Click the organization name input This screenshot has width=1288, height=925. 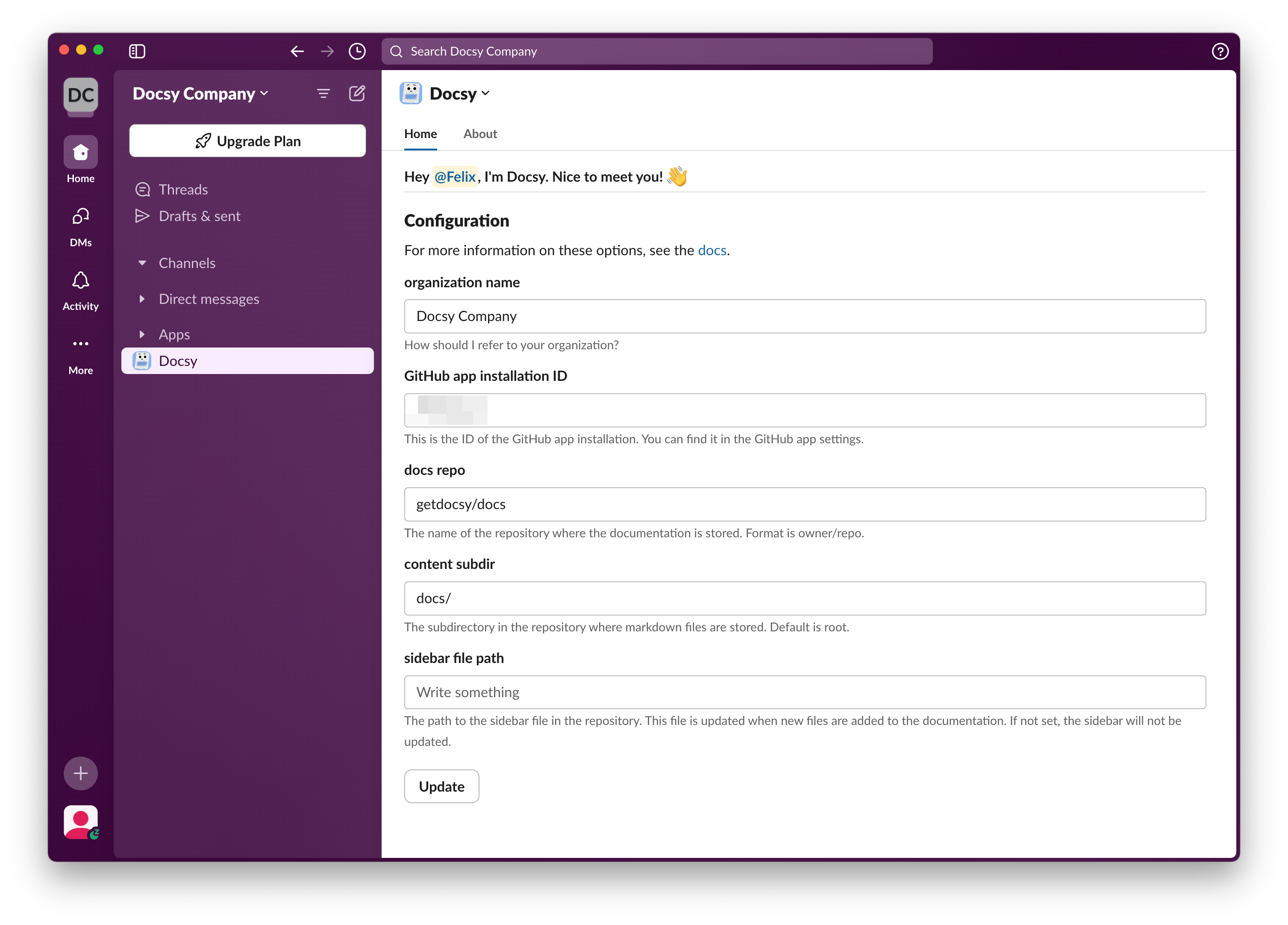point(805,316)
